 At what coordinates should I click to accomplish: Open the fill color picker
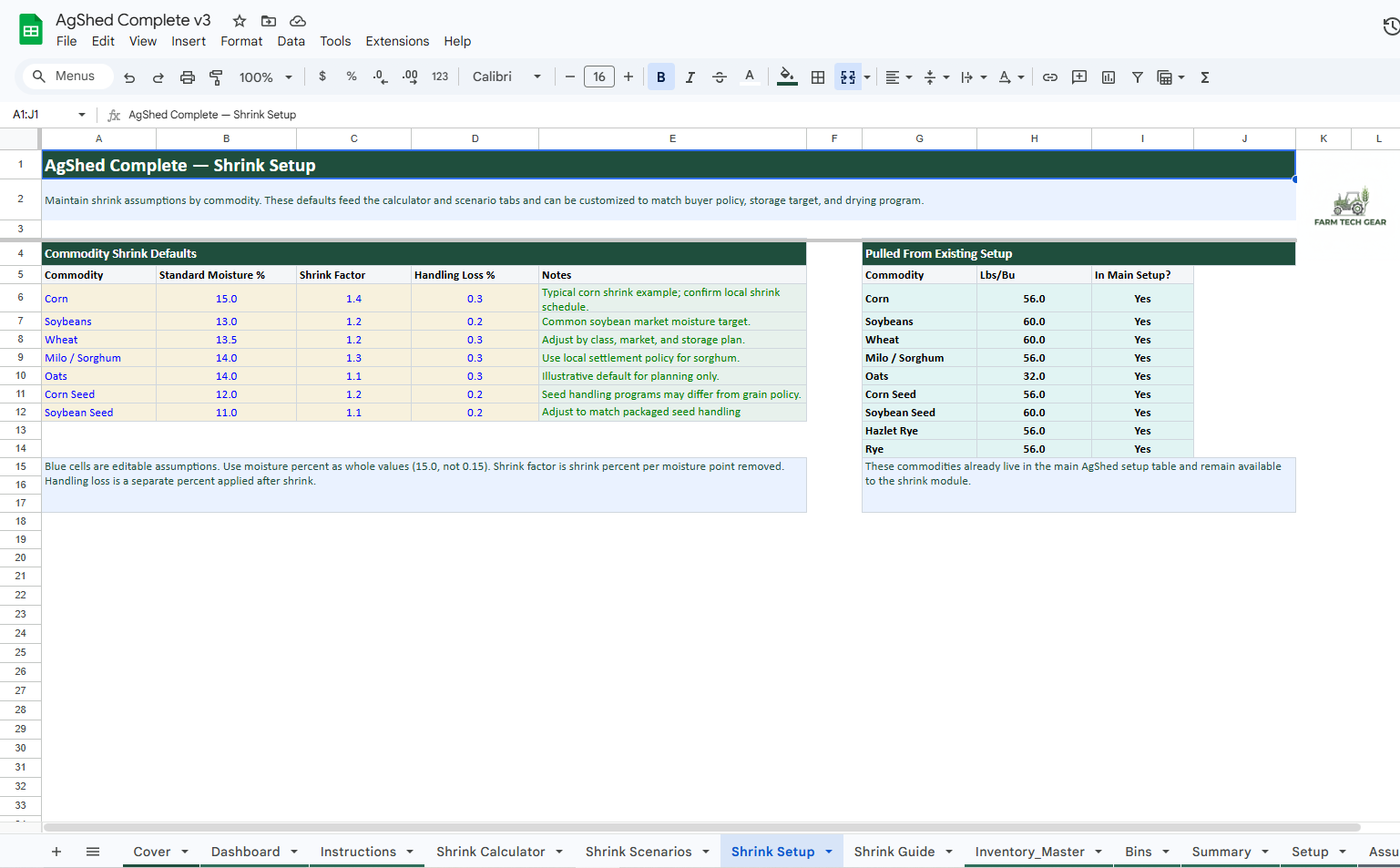click(x=785, y=77)
